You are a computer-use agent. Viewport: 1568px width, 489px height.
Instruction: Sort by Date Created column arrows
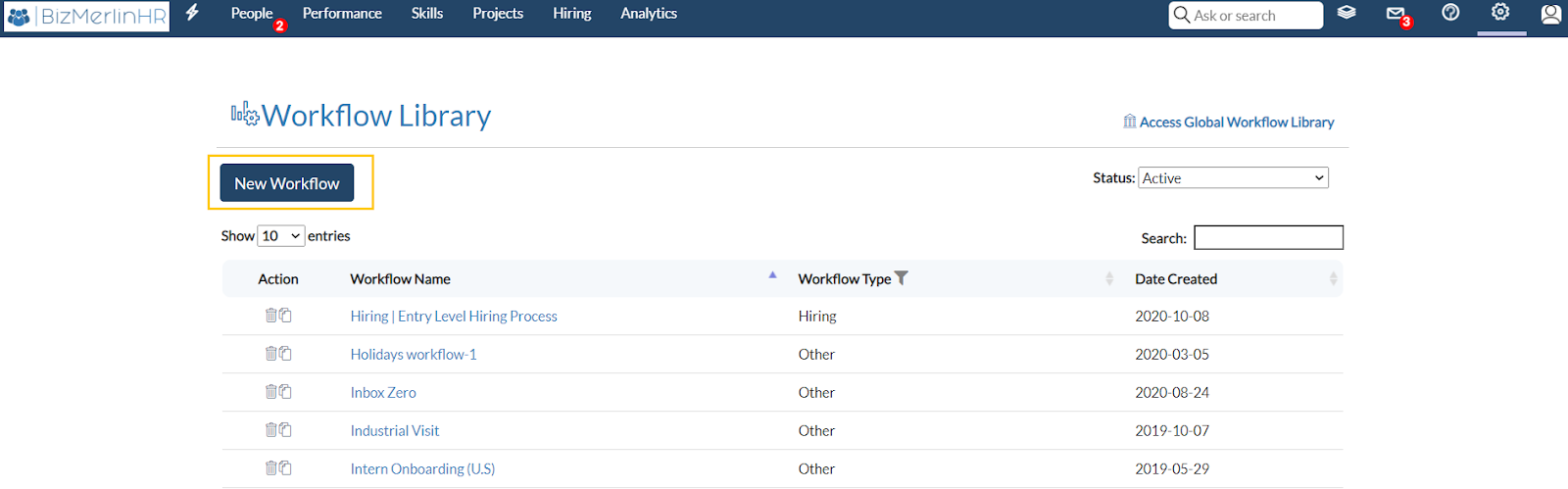click(1333, 279)
